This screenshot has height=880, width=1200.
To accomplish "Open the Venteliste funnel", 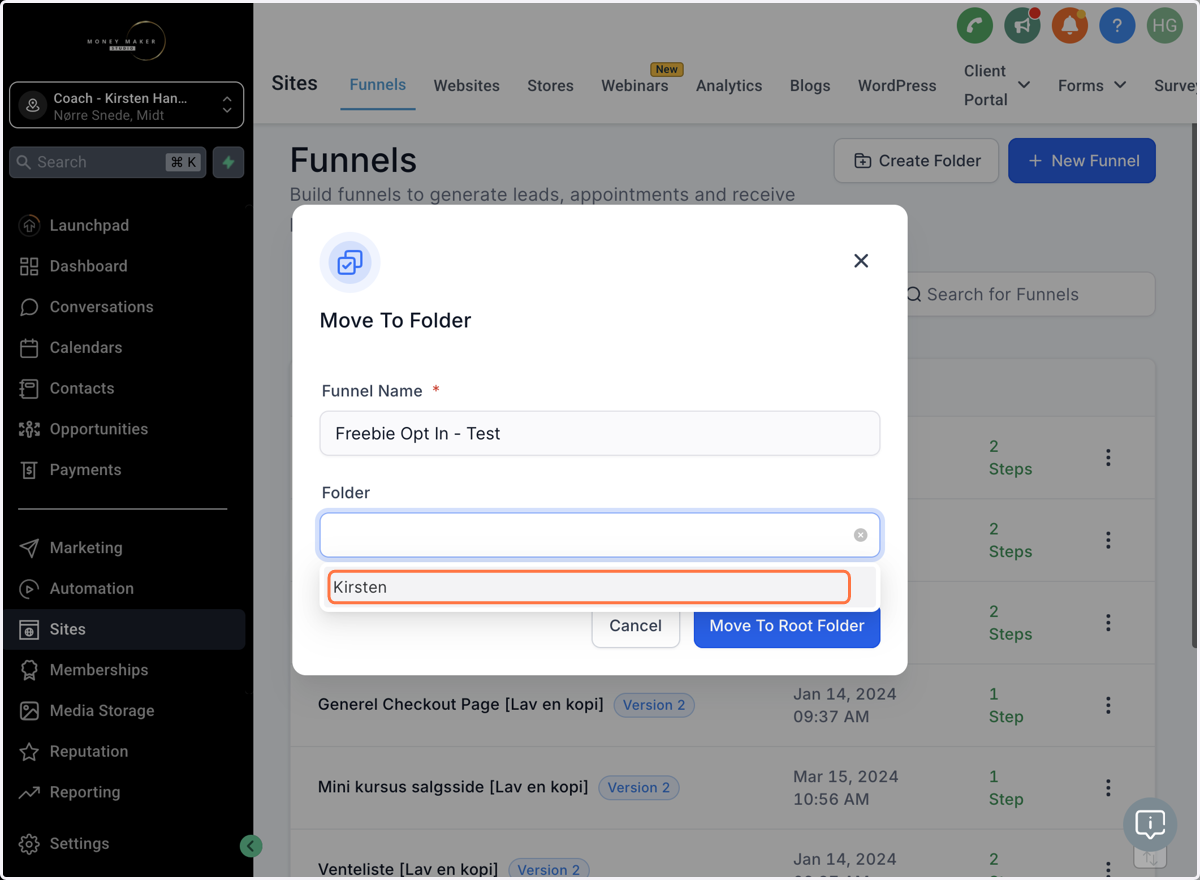I will (x=408, y=869).
